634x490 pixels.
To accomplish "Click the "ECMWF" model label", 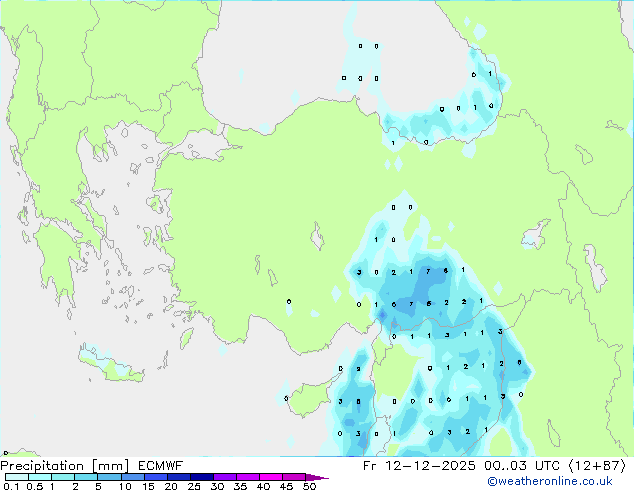I will tap(160, 466).
